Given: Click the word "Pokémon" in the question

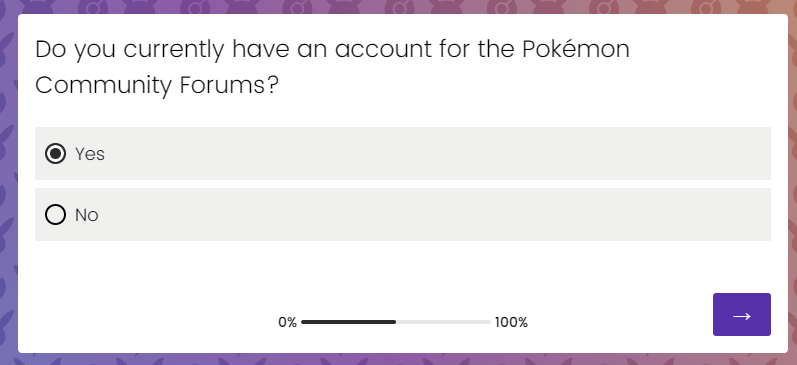Looking at the screenshot, I should (x=576, y=49).
